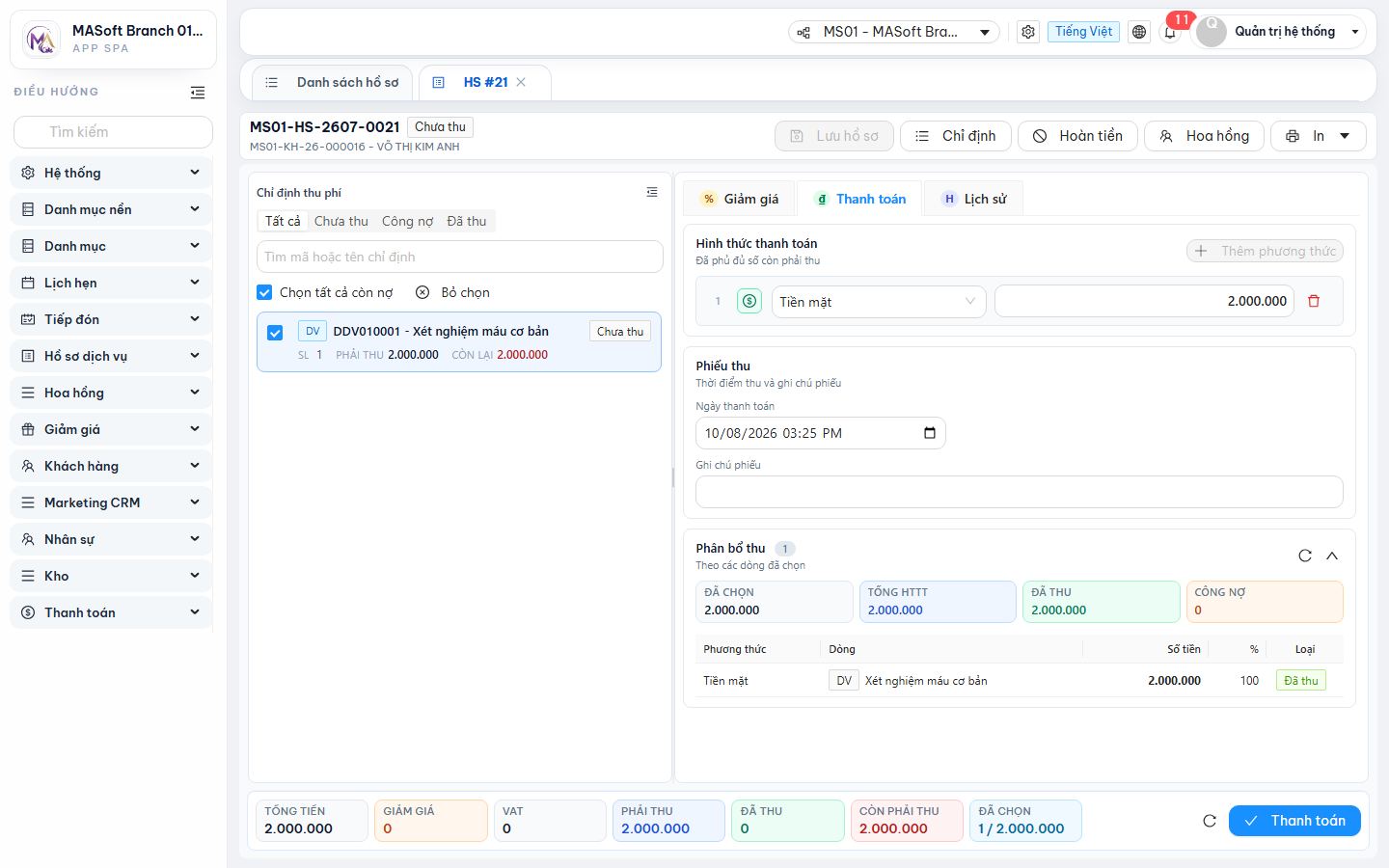Click the 2.000.000 payment amount field
This screenshot has height=868, width=1389.
tap(1144, 301)
